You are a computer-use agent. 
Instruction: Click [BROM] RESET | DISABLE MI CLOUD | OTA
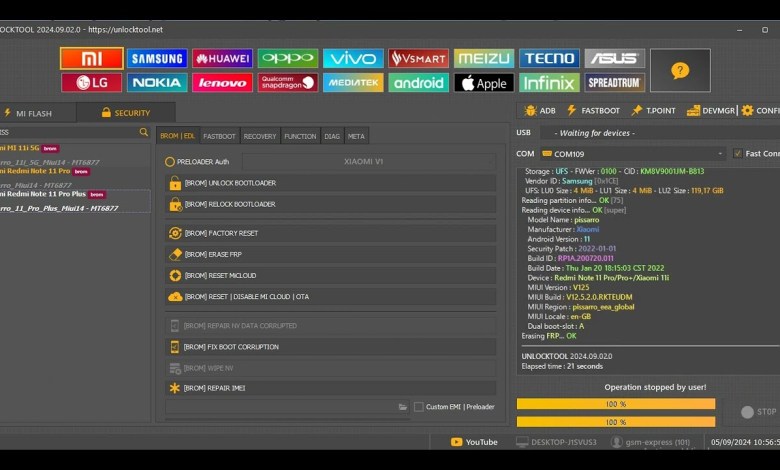[x=330, y=297]
